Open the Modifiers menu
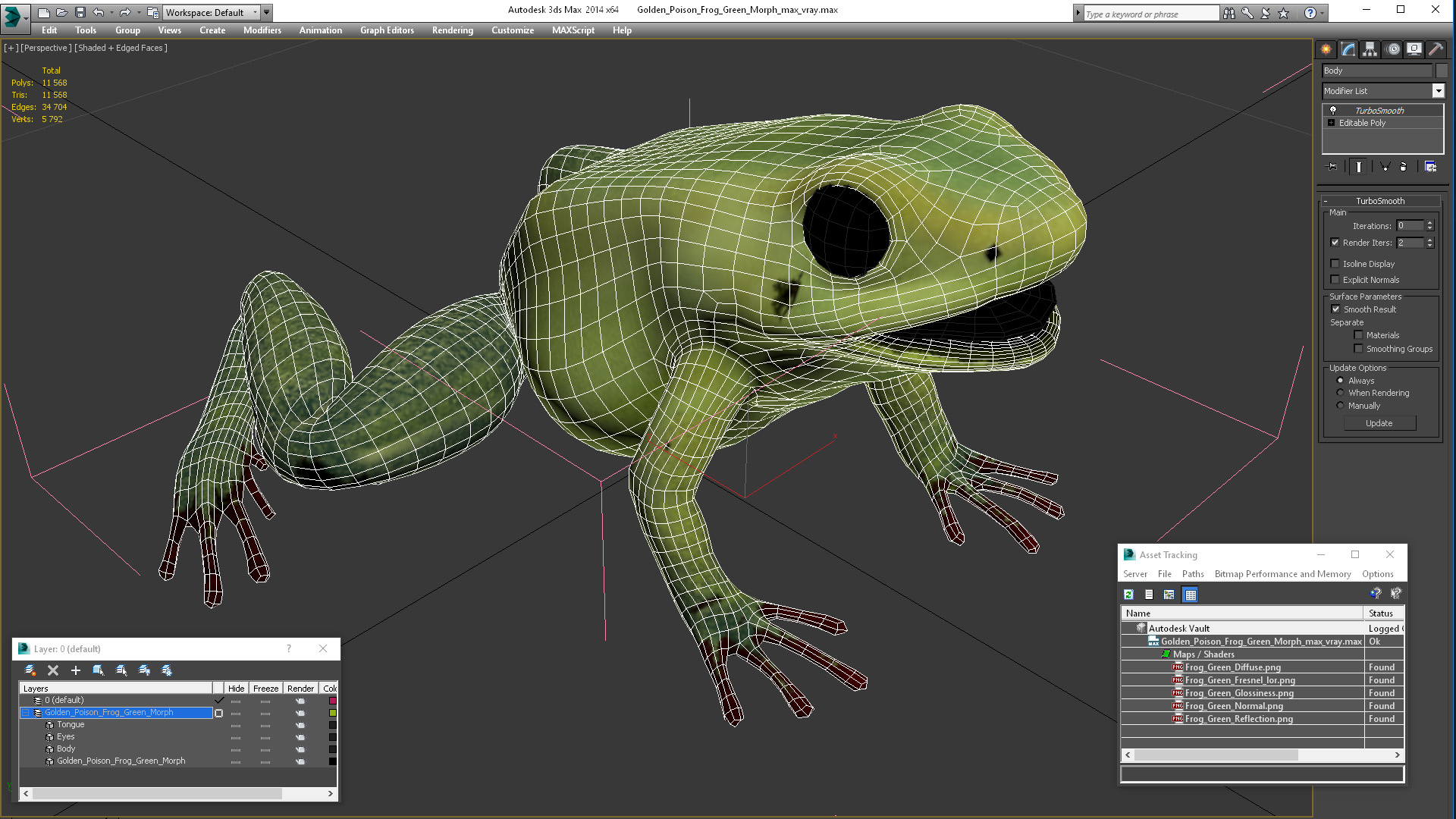1456x819 pixels. (262, 30)
